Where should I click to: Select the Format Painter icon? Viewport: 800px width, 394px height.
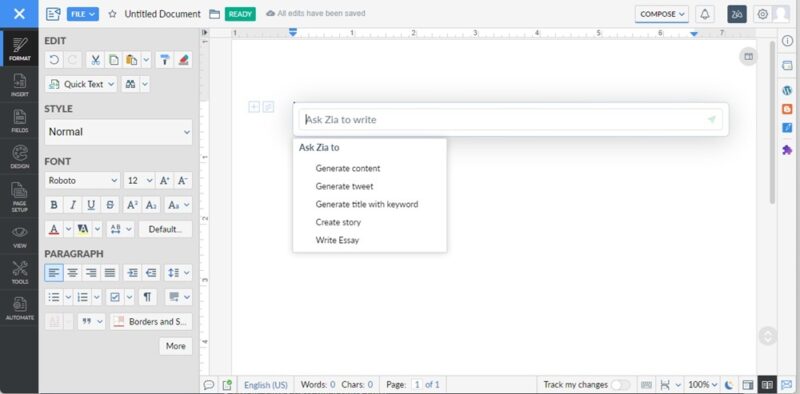click(164, 60)
